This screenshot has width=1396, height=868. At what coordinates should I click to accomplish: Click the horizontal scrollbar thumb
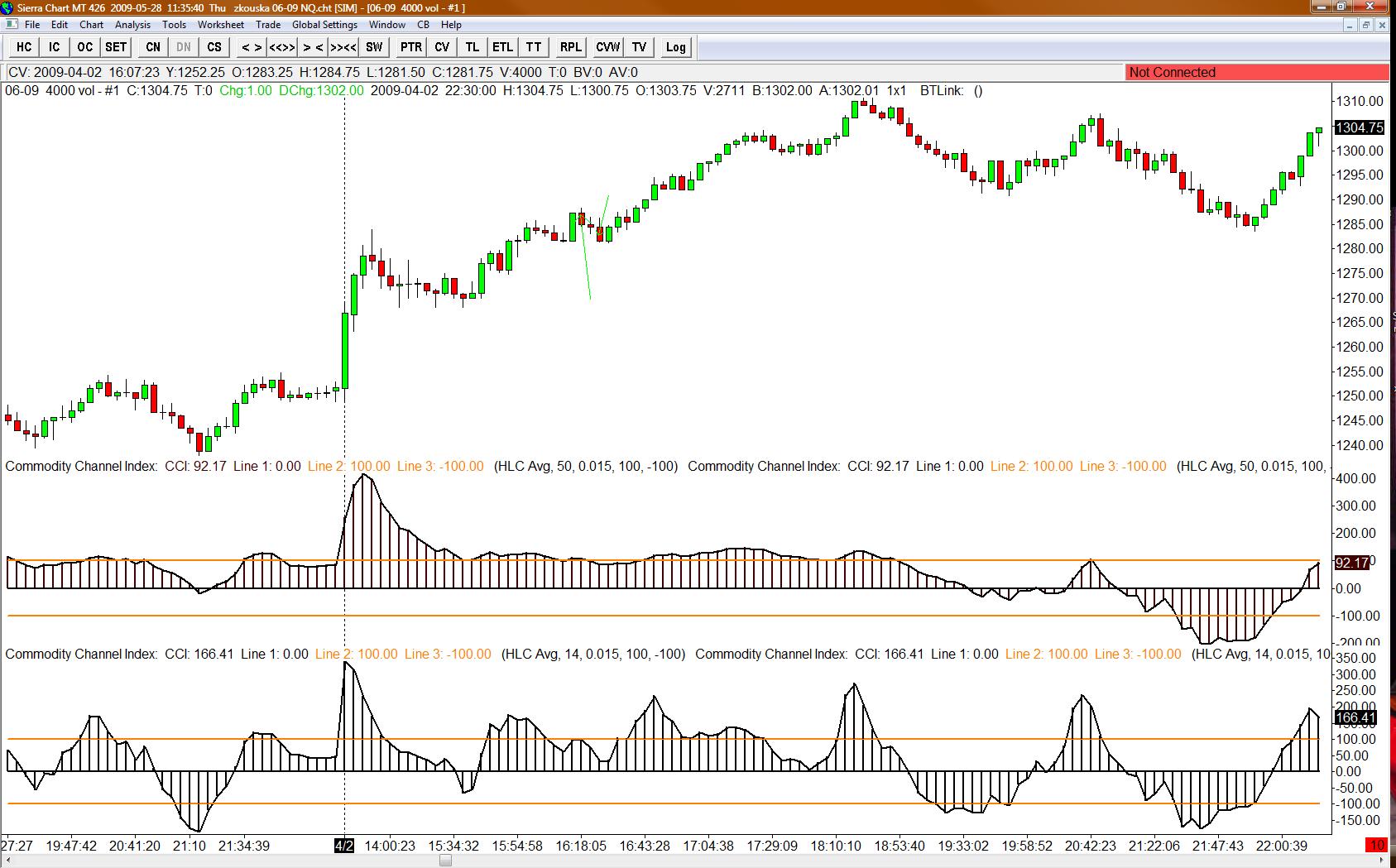coord(445,861)
